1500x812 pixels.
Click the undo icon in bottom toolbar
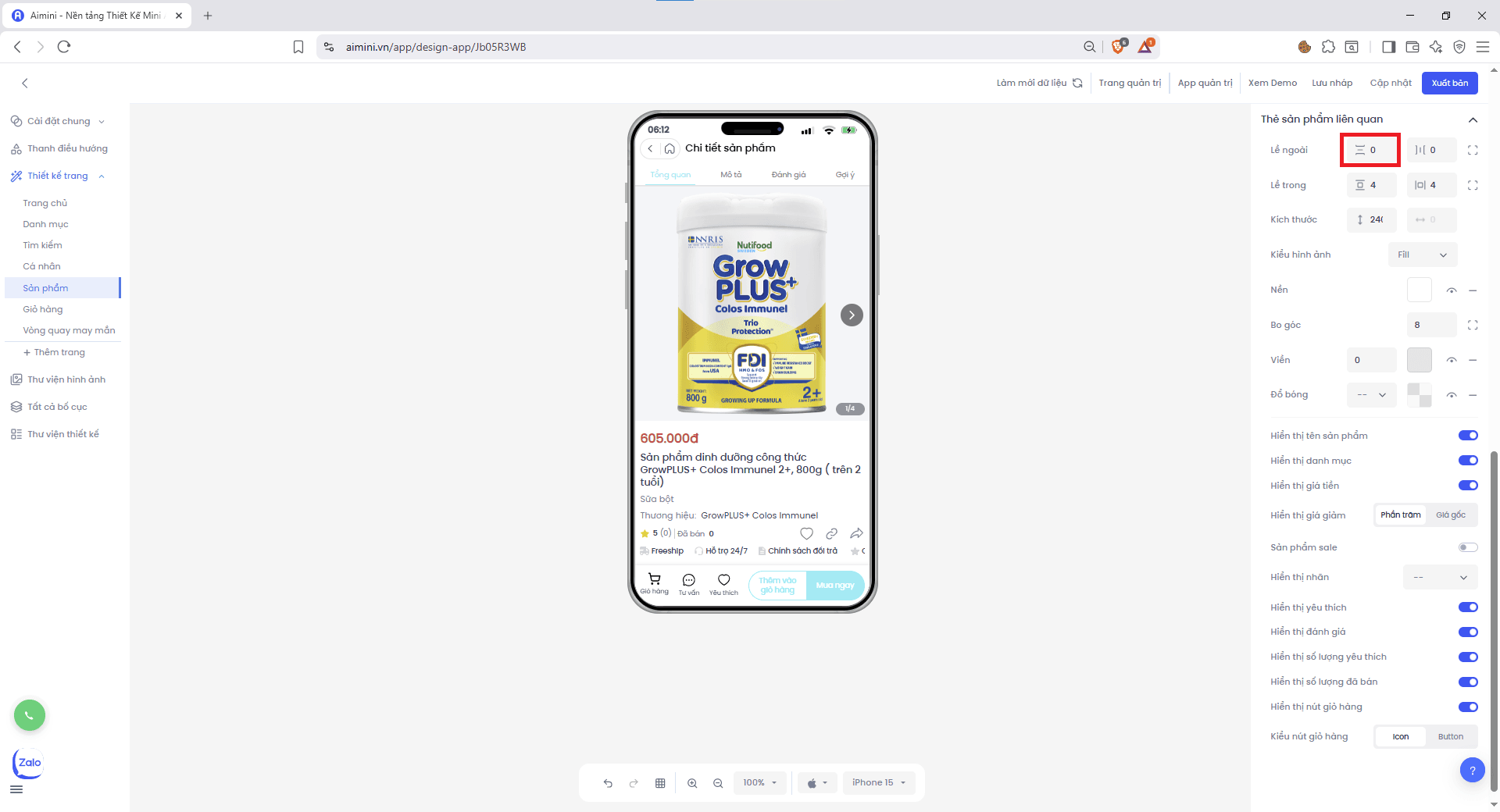(x=608, y=783)
